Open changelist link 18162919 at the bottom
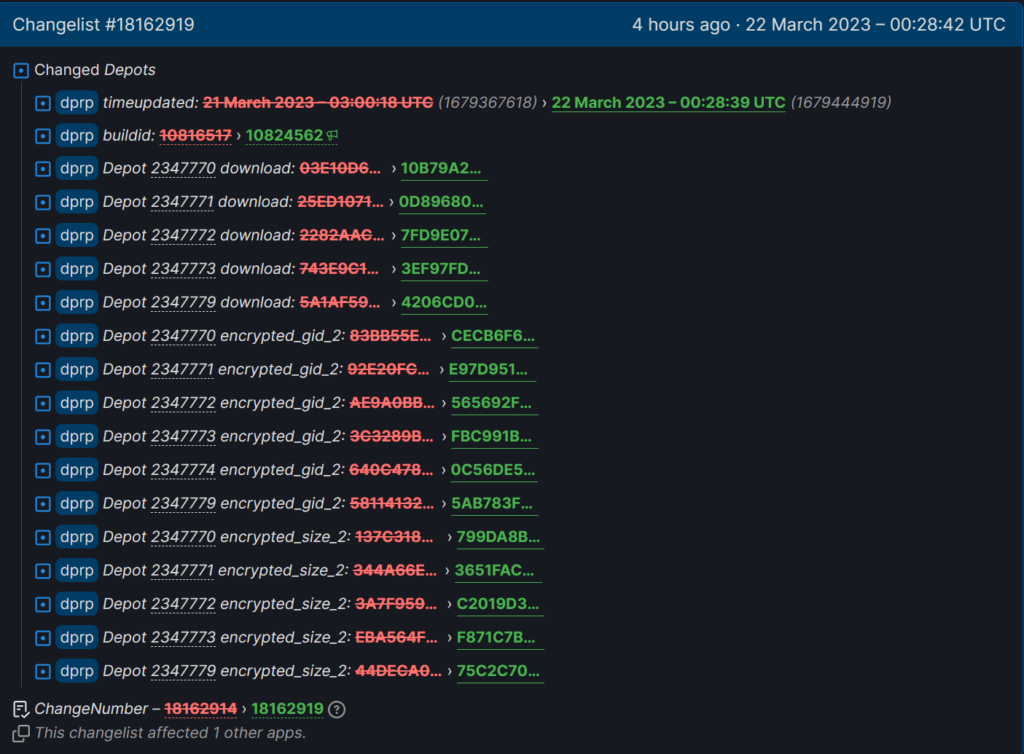The width and height of the screenshot is (1024, 754). click(x=287, y=709)
